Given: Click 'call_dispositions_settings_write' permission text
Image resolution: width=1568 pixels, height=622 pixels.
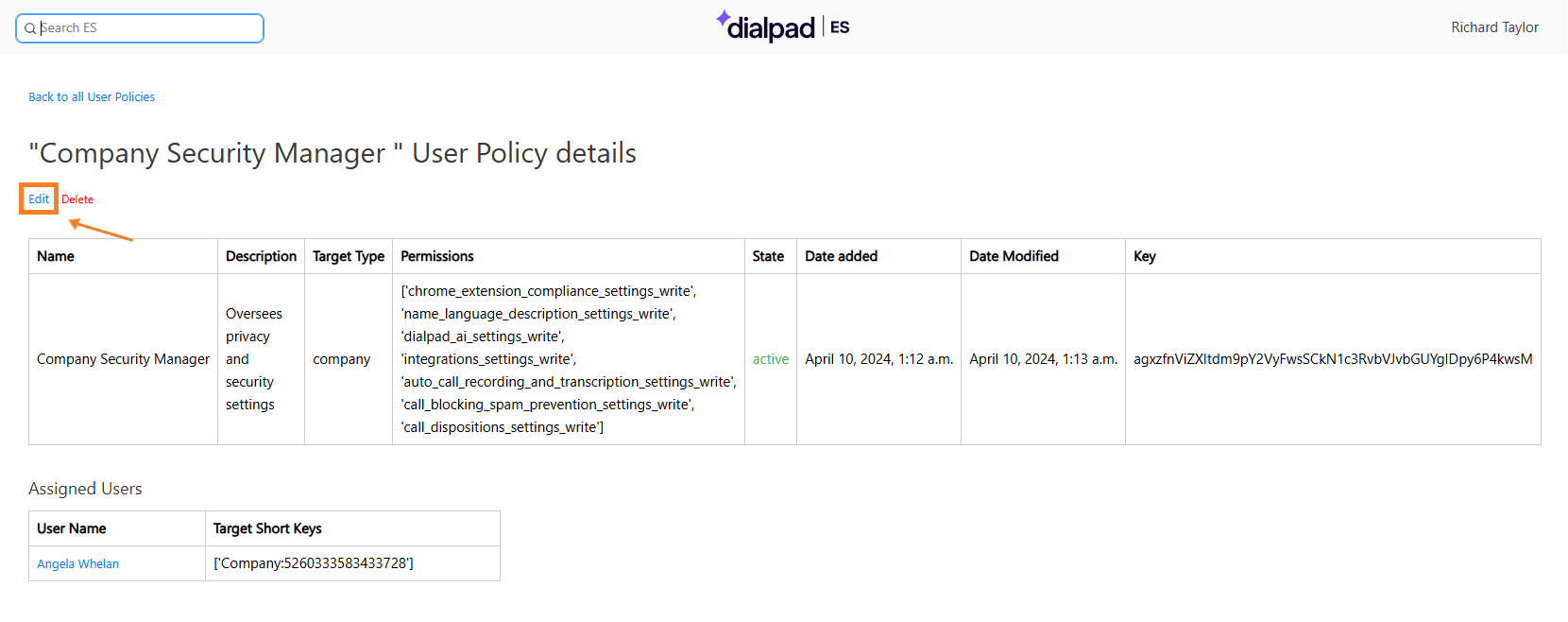Looking at the screenshot, I should point(503,427).
